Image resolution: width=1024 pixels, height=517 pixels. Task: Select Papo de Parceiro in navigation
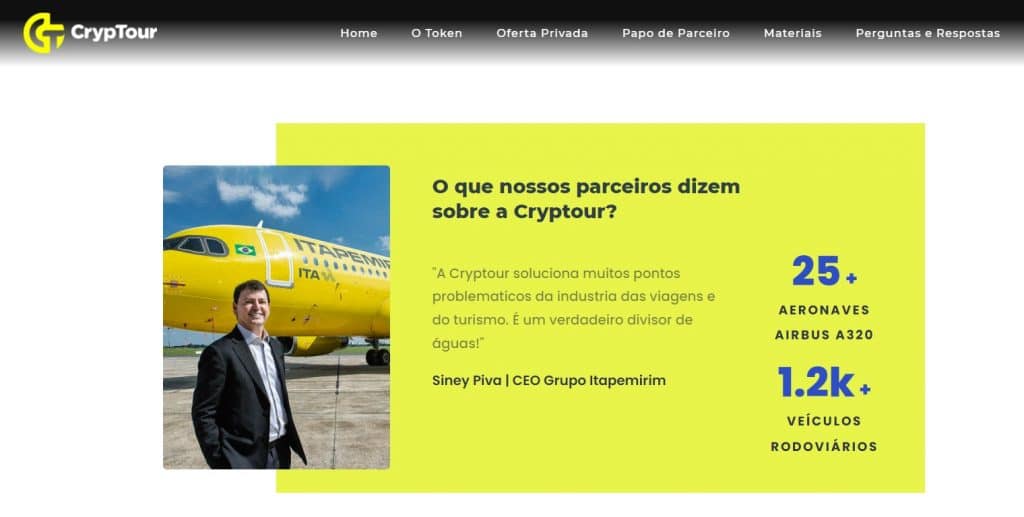pyautogui.click(x=676, y=33)
